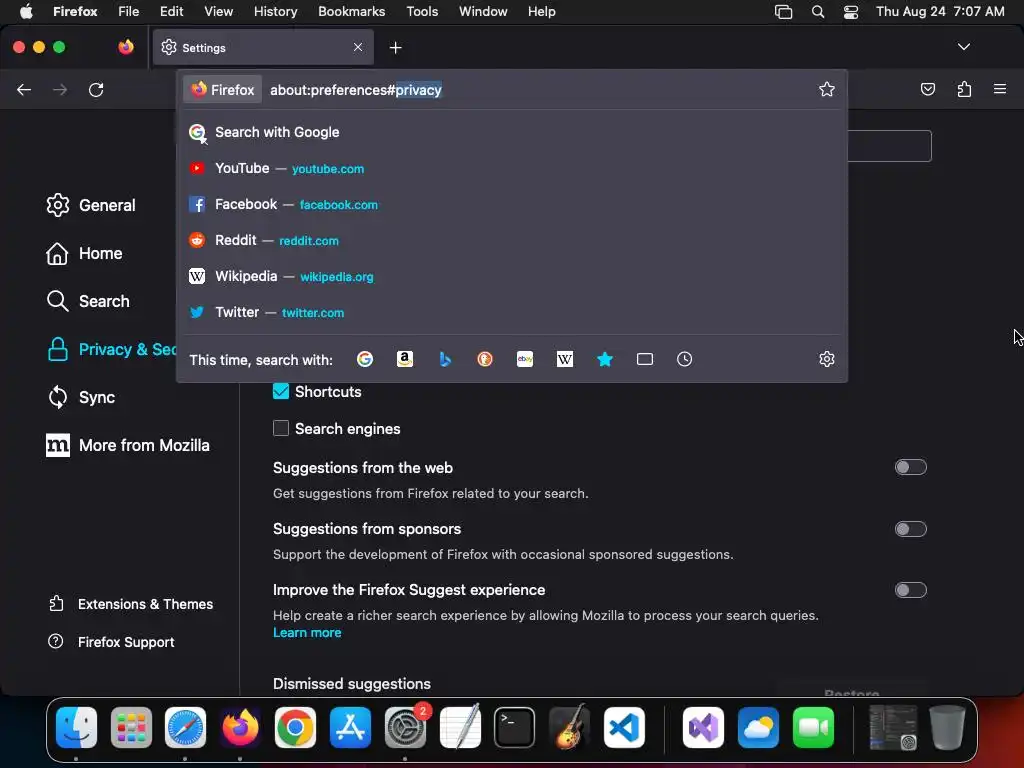Click the address bar URL text
1024x768 pixels.
(x=356, y=90)
